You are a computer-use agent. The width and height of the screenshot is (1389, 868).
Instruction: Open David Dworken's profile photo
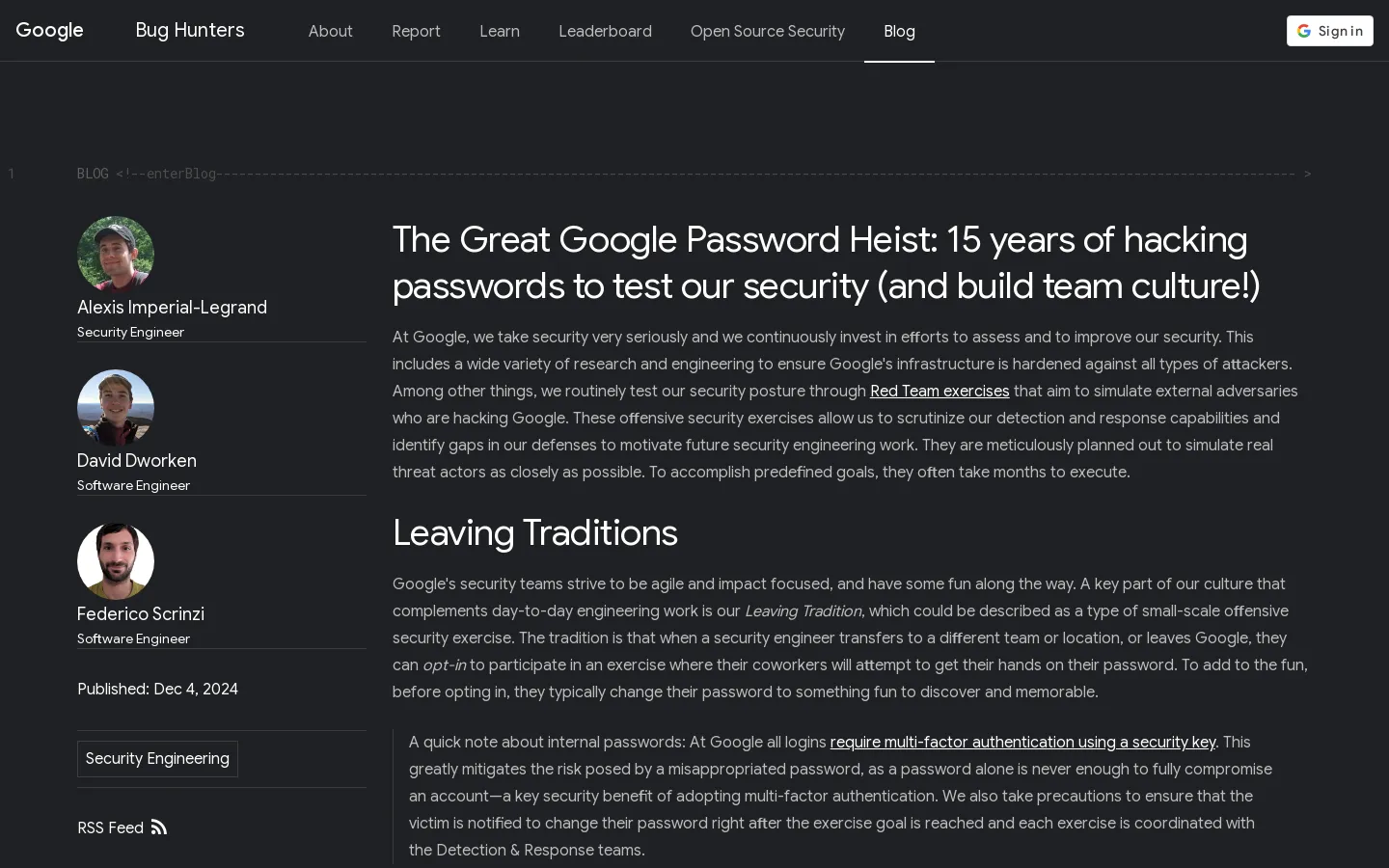pyautogui.click(x=116, y=408)
